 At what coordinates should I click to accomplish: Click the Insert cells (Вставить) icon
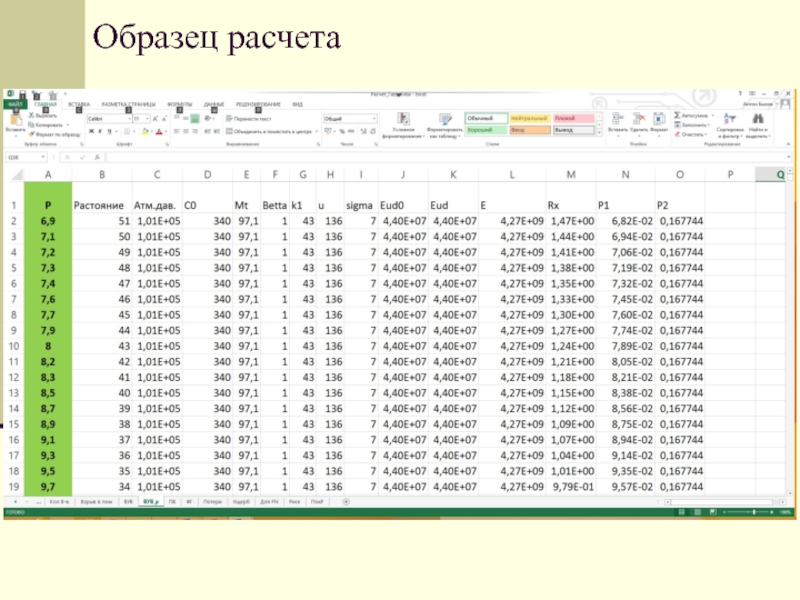pos(617,119)
